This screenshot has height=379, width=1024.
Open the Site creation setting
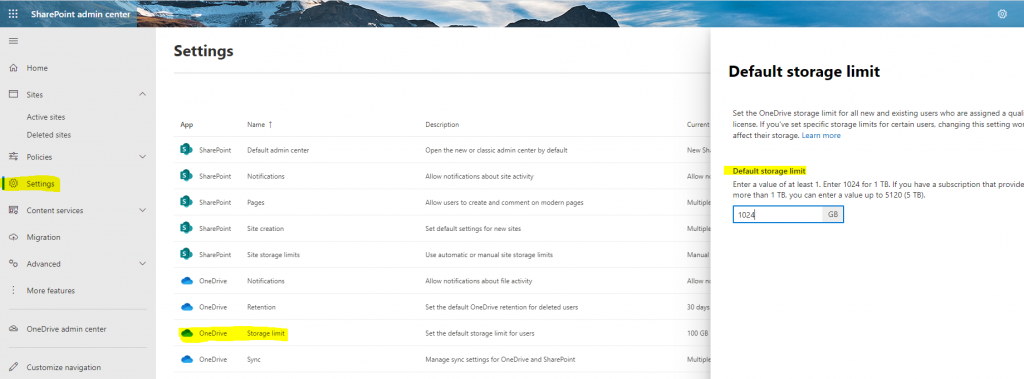click(x=265, y=229)
